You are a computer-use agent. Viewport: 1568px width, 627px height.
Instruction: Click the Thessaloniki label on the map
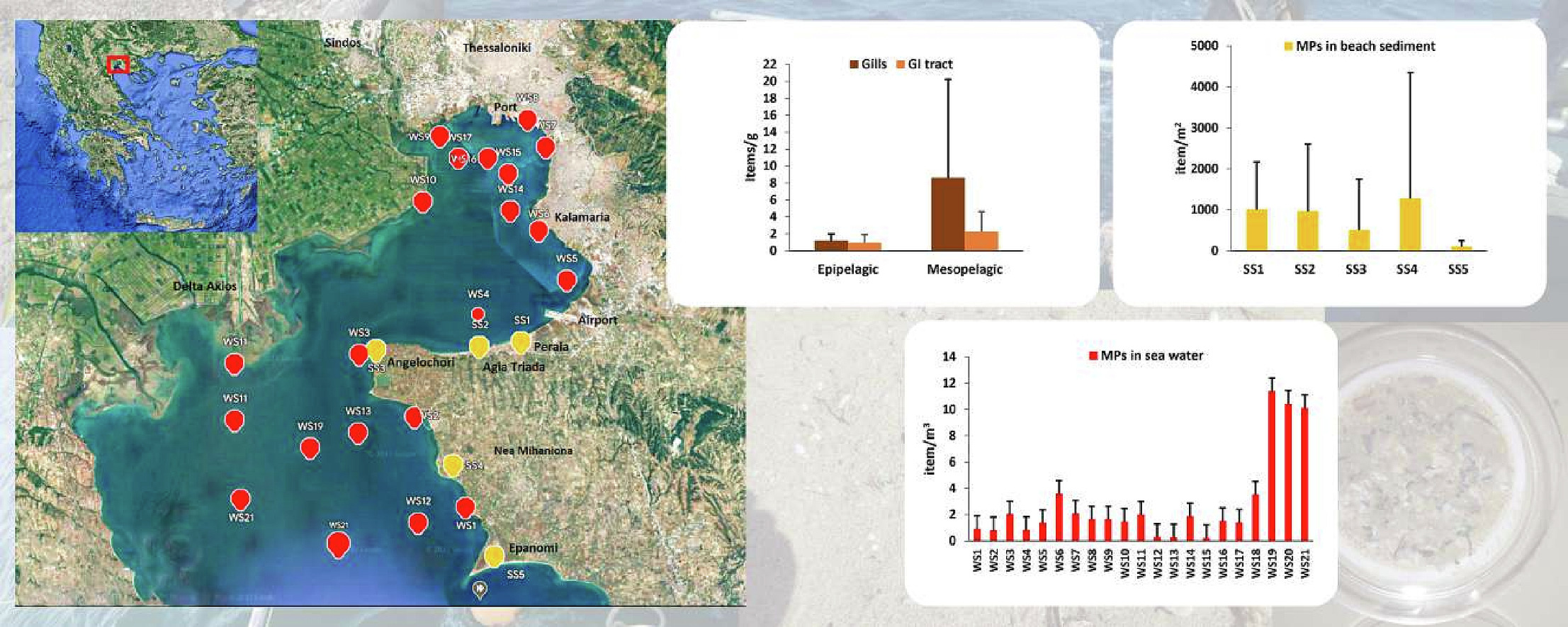[496, 47]
